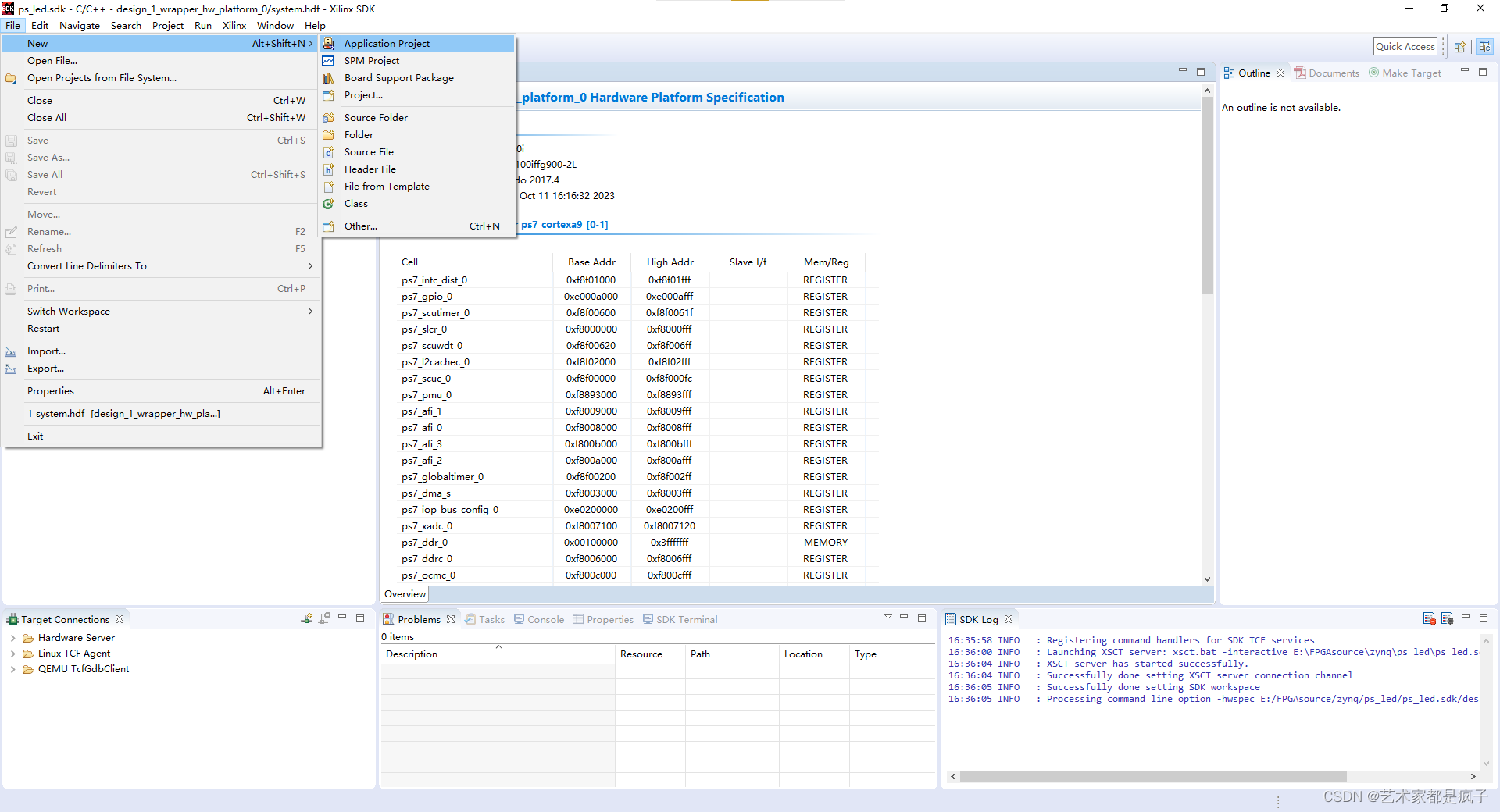Click Make Target tab icon

coord(1373,73)
